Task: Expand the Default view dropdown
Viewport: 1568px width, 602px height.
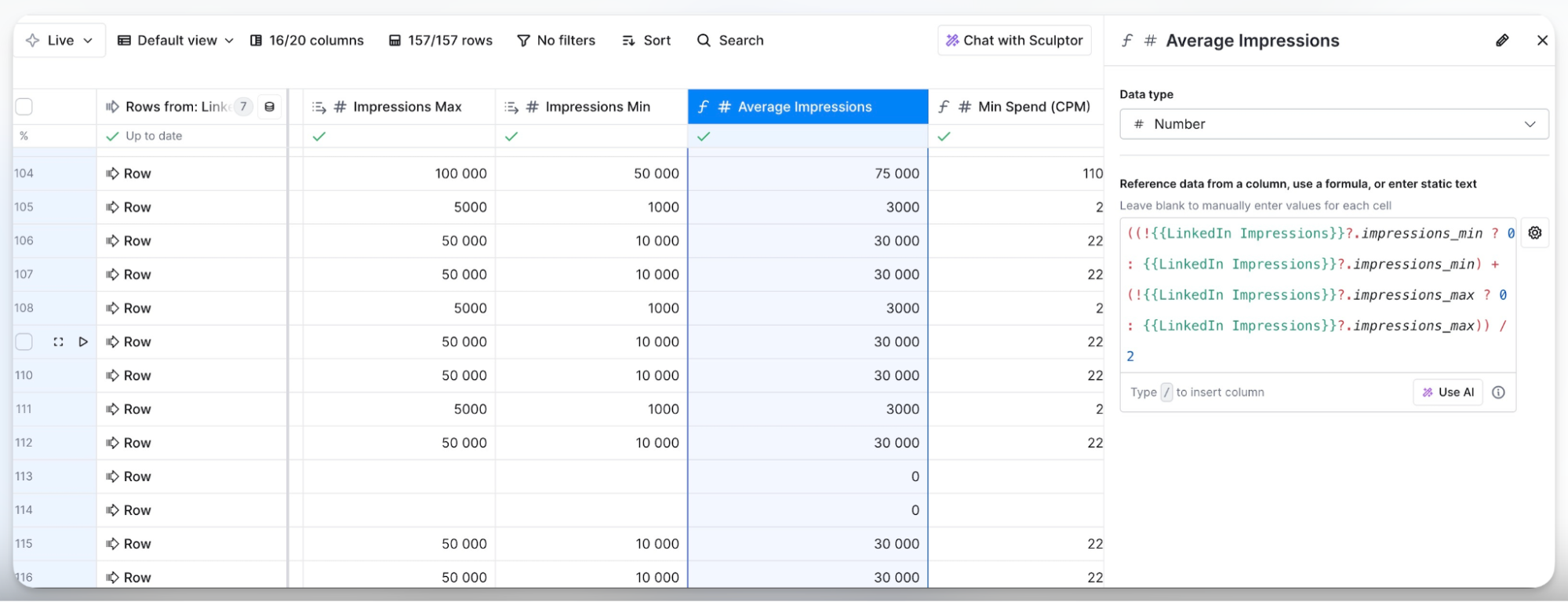Action: [176, 40]
